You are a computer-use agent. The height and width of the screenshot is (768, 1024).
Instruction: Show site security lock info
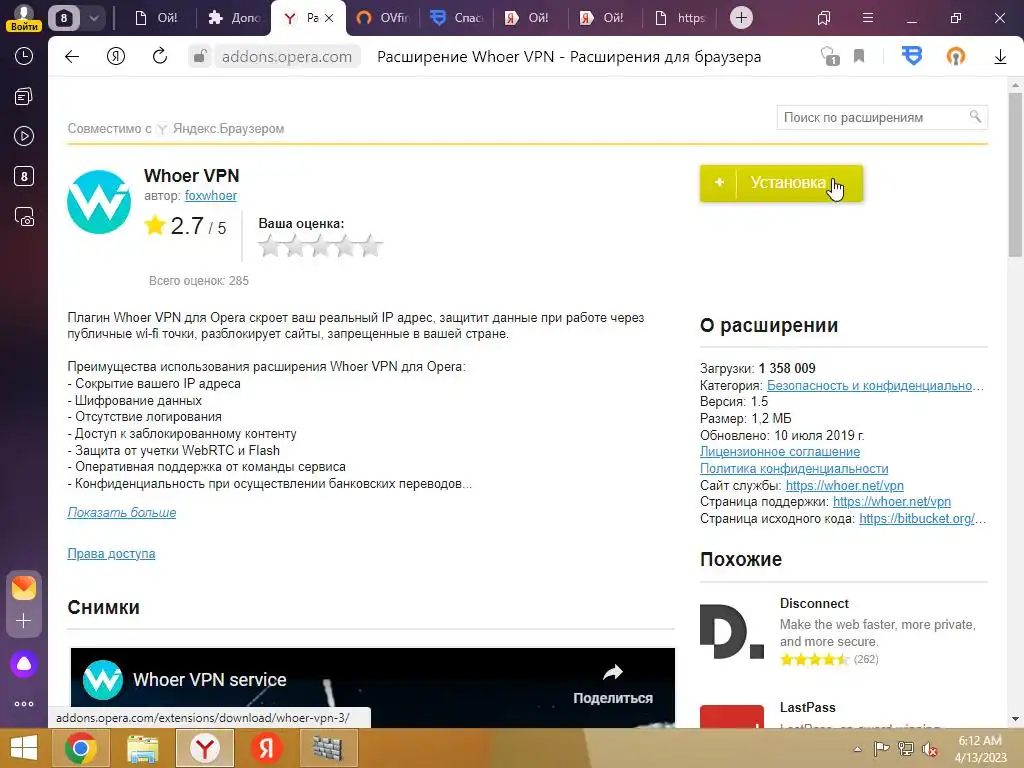tap(200, 57)
